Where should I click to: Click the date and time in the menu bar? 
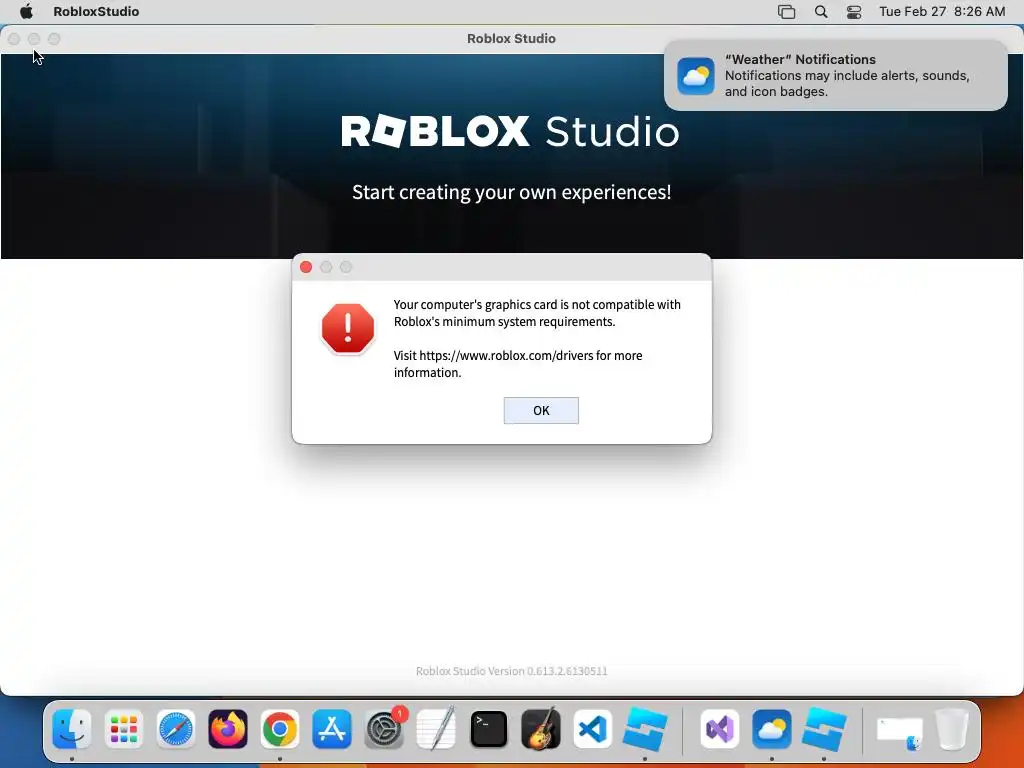942,11
